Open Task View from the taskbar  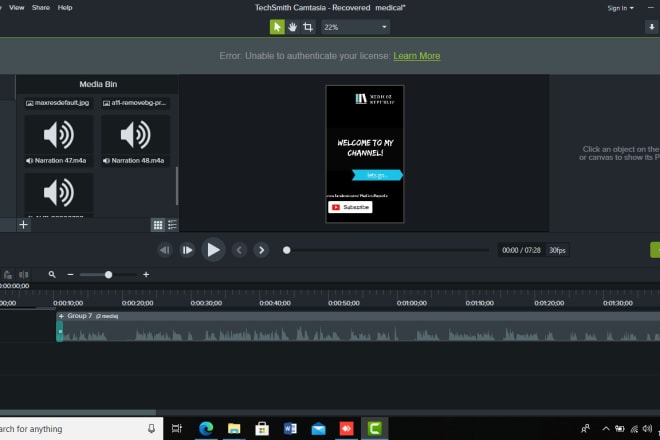point(177,429)
